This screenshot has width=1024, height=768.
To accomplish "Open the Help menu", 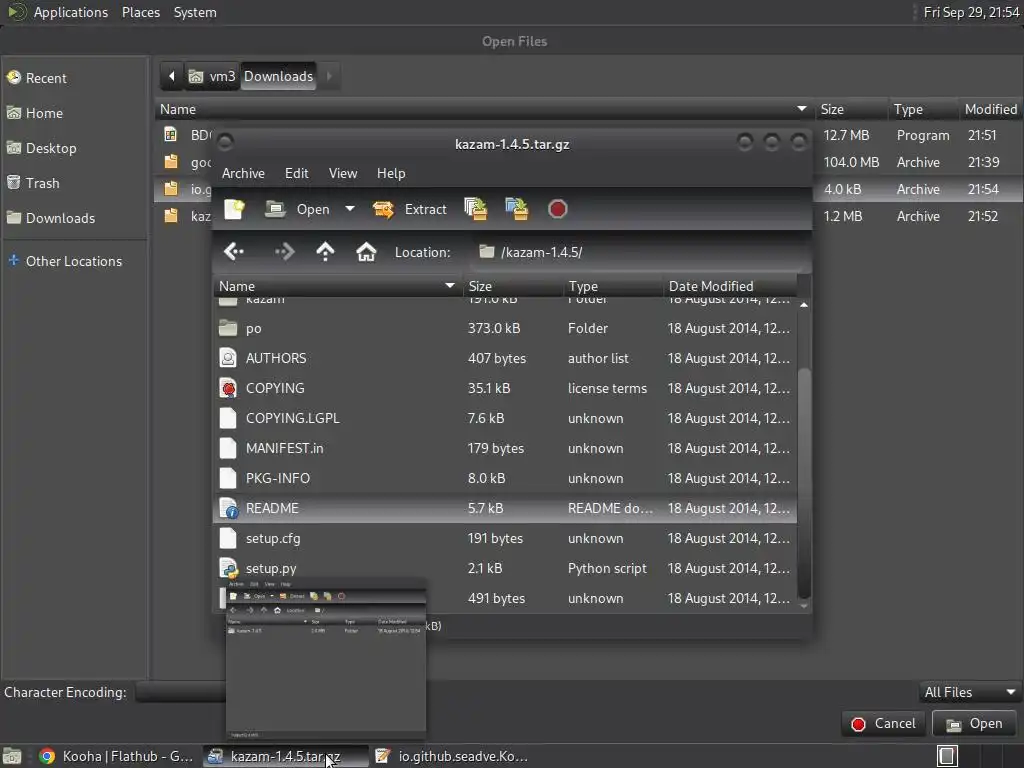I will [x=391, y=174].
